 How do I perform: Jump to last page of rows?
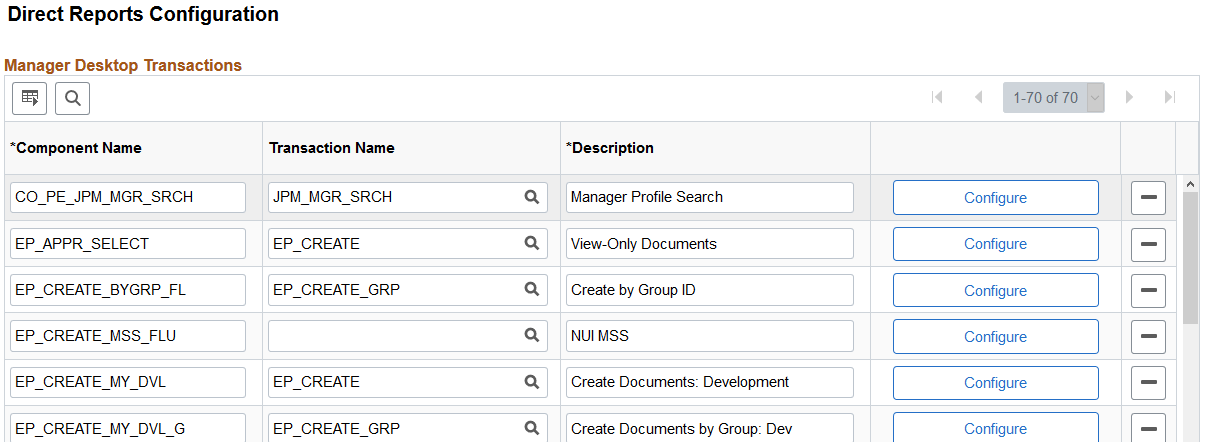1169,98
